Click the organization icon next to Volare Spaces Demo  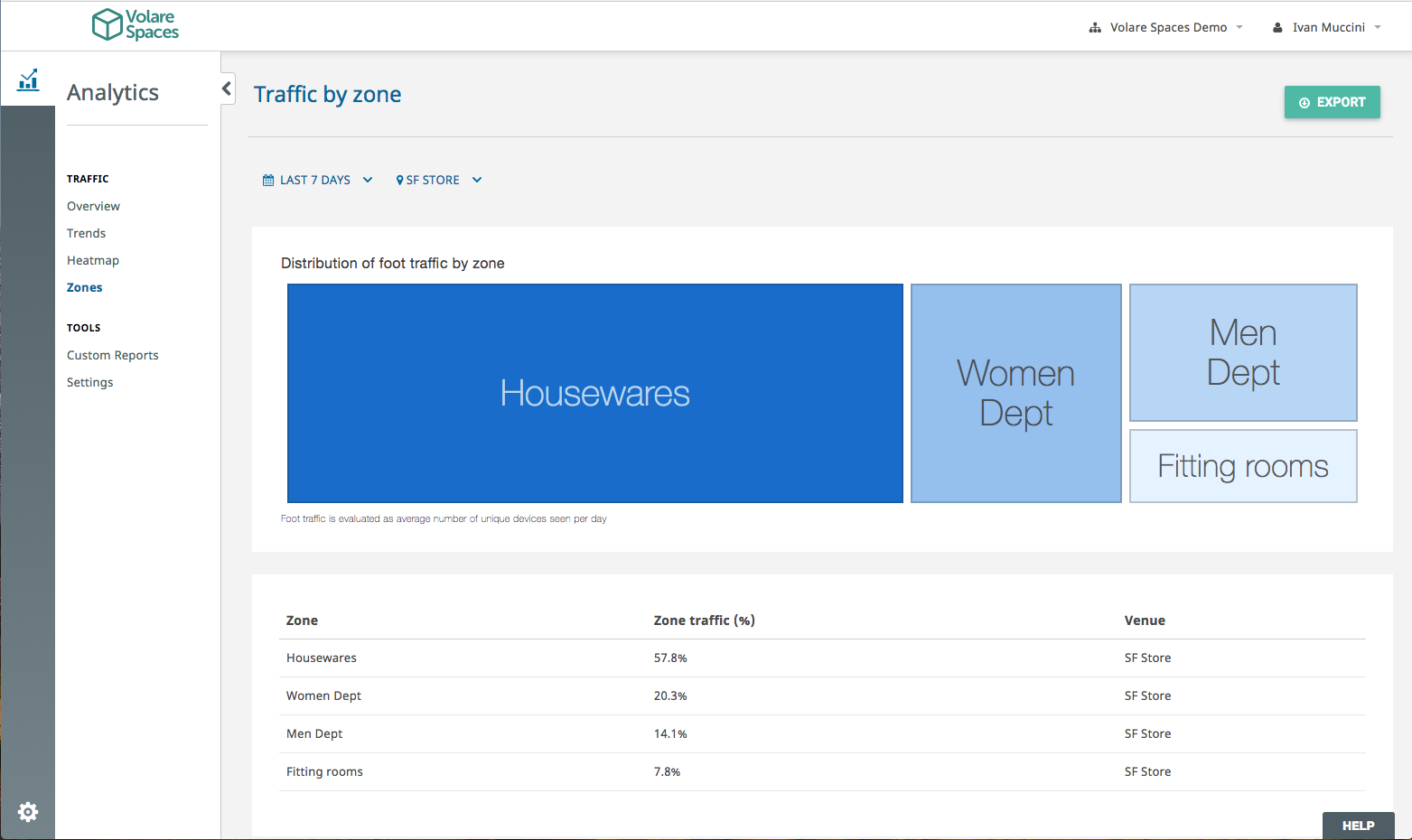(1095, 28)
